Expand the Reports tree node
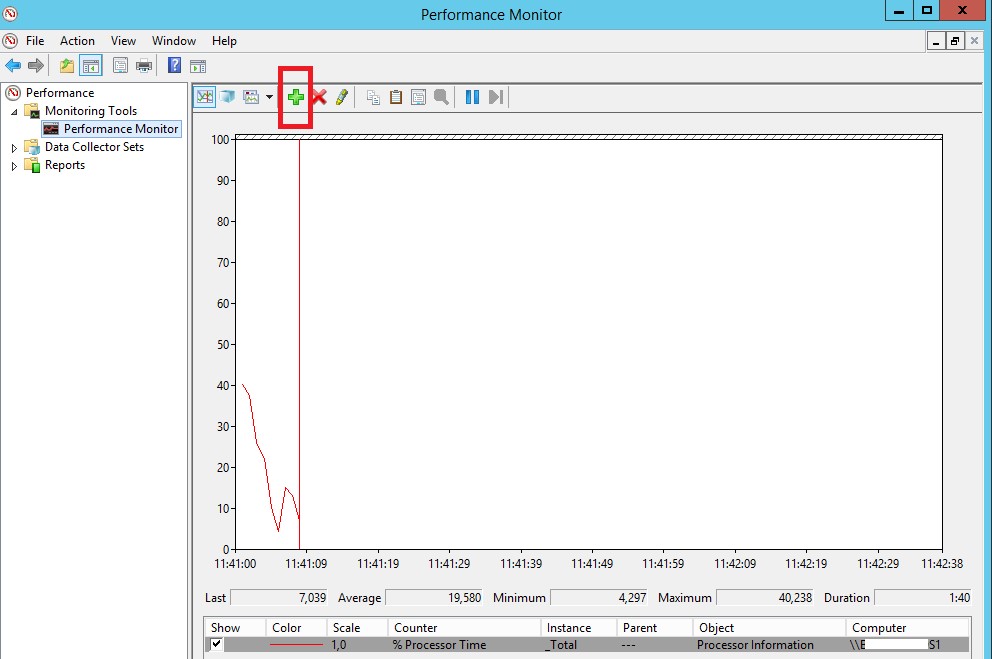992x659 pixels. point(14,166)
